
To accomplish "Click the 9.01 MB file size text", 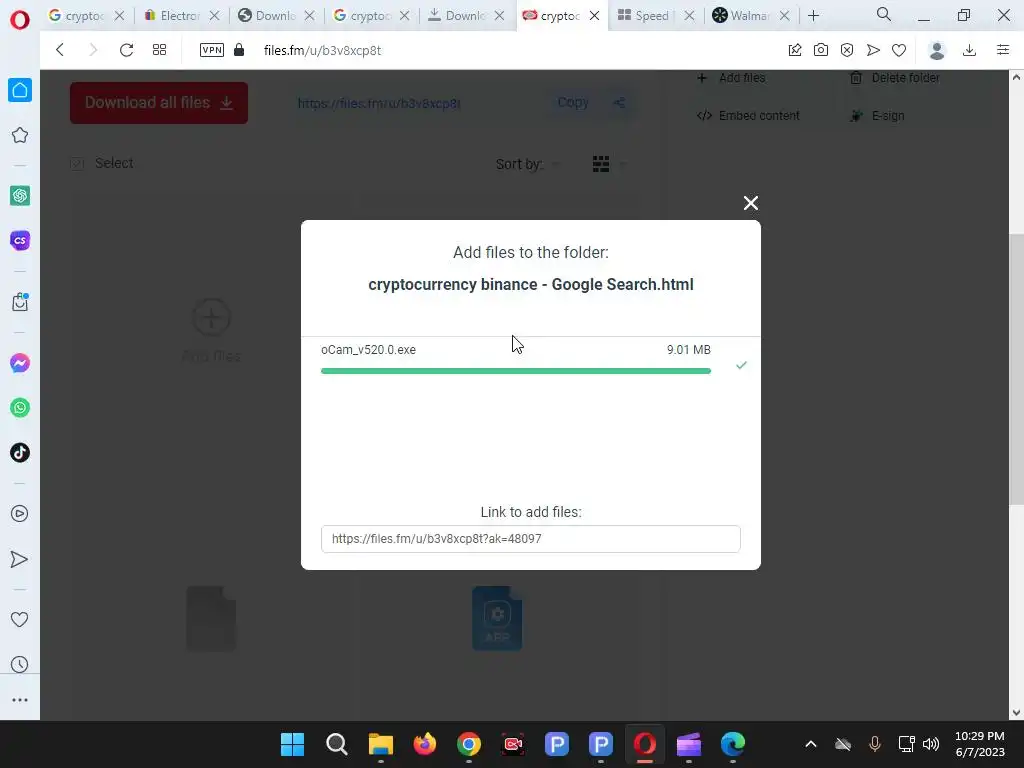I will tap(688, 349).
